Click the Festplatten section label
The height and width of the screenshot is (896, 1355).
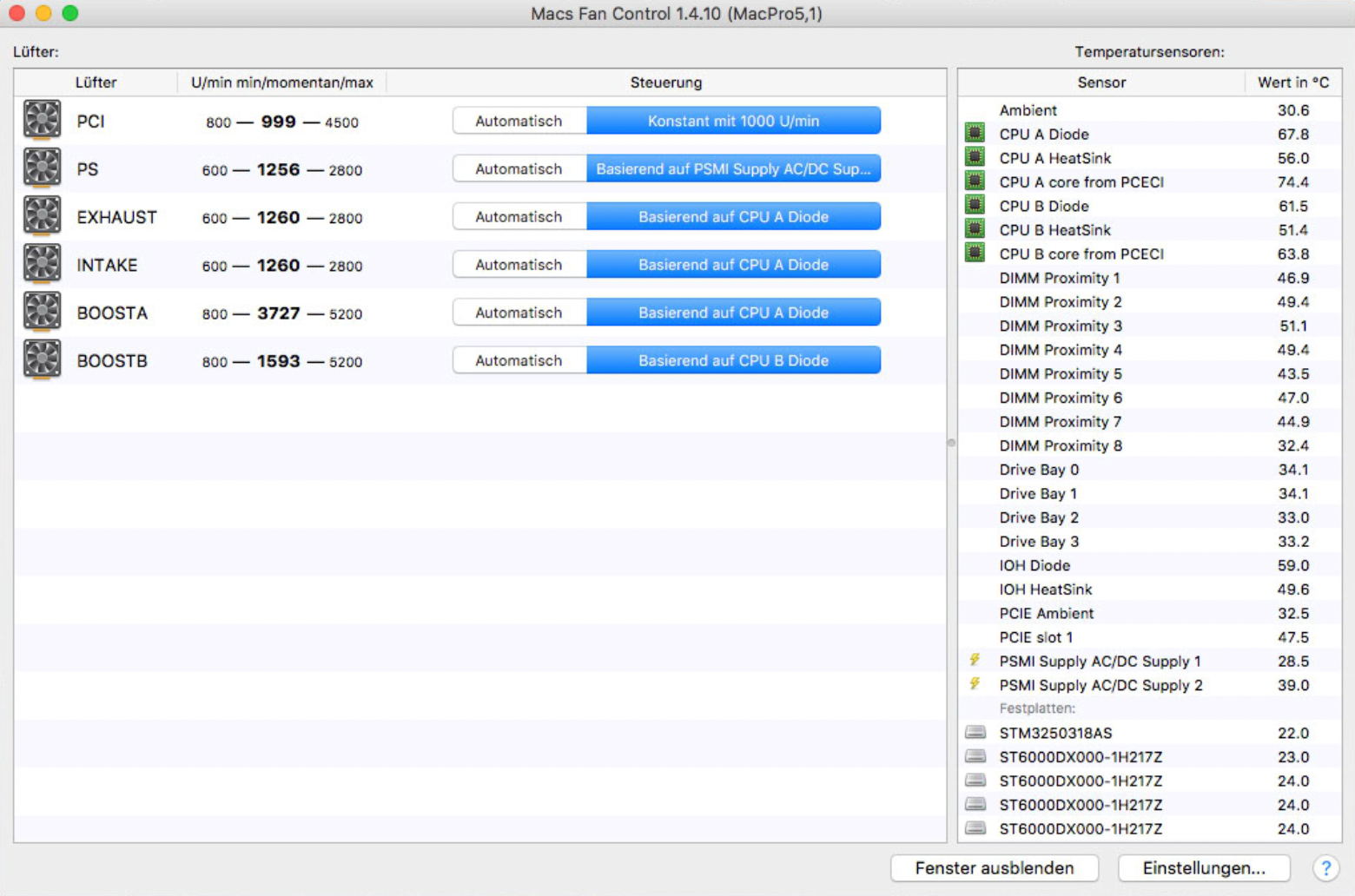[x=1037, y=708]
